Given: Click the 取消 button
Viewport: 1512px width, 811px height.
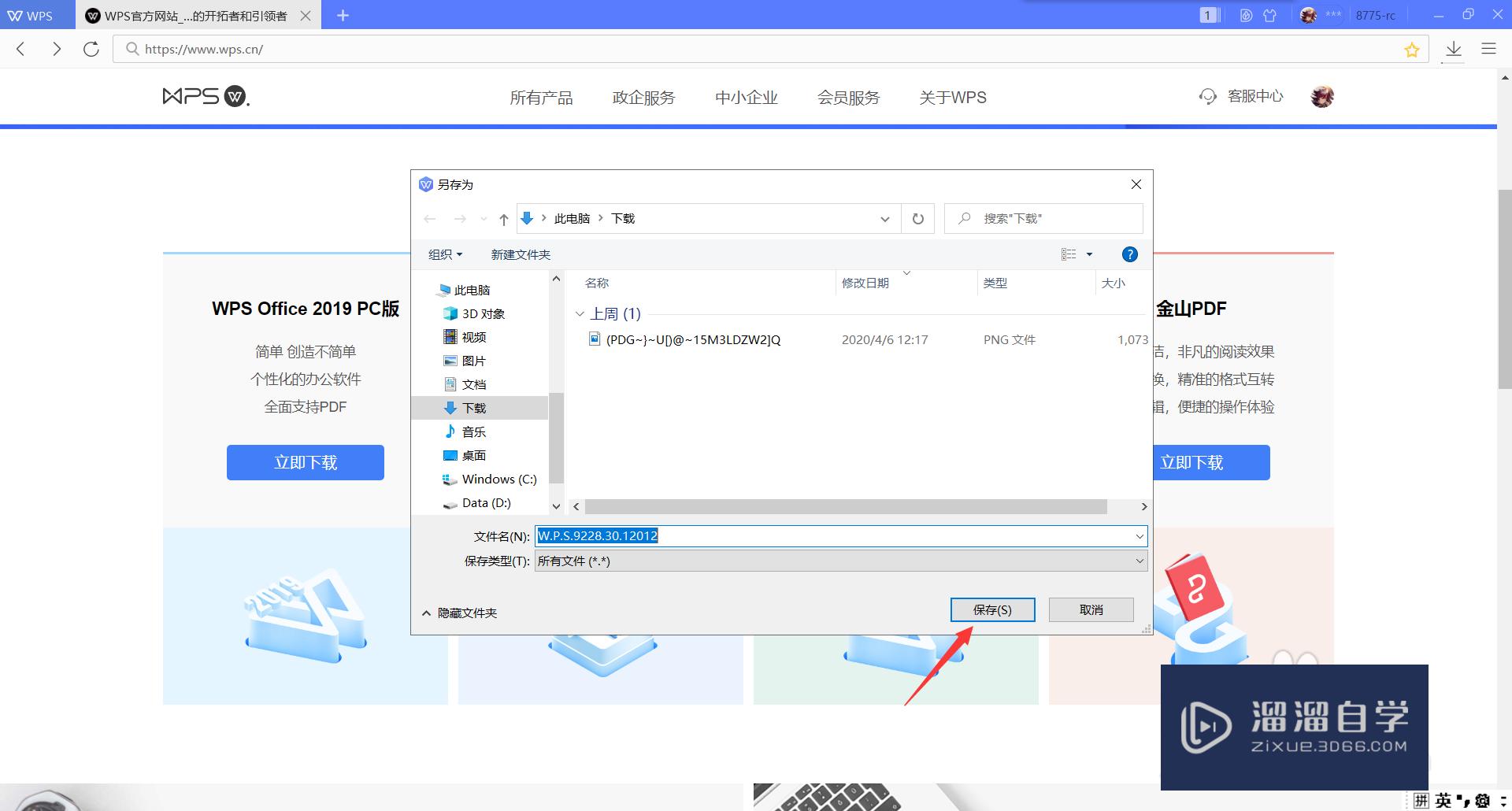Looking at the screenshot, I should point(1091,609).
